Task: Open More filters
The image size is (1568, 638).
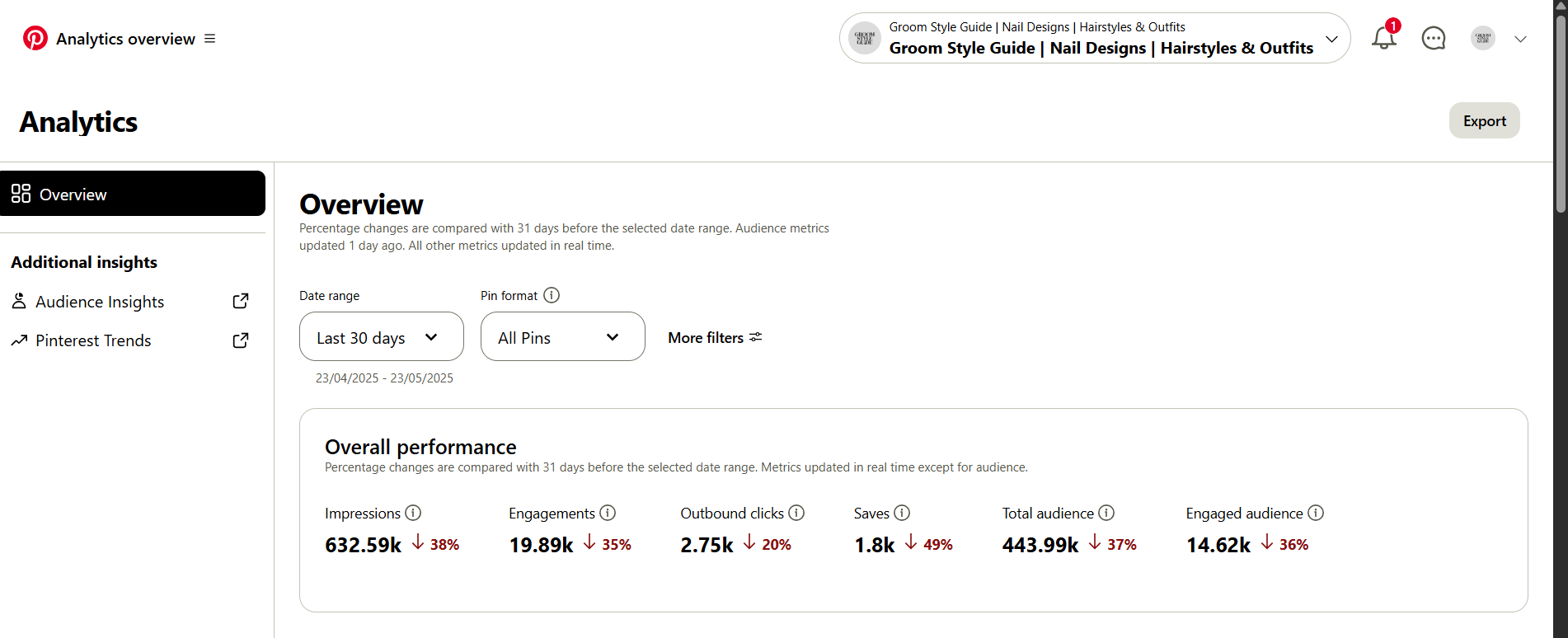Action: (x=715, y=337)
